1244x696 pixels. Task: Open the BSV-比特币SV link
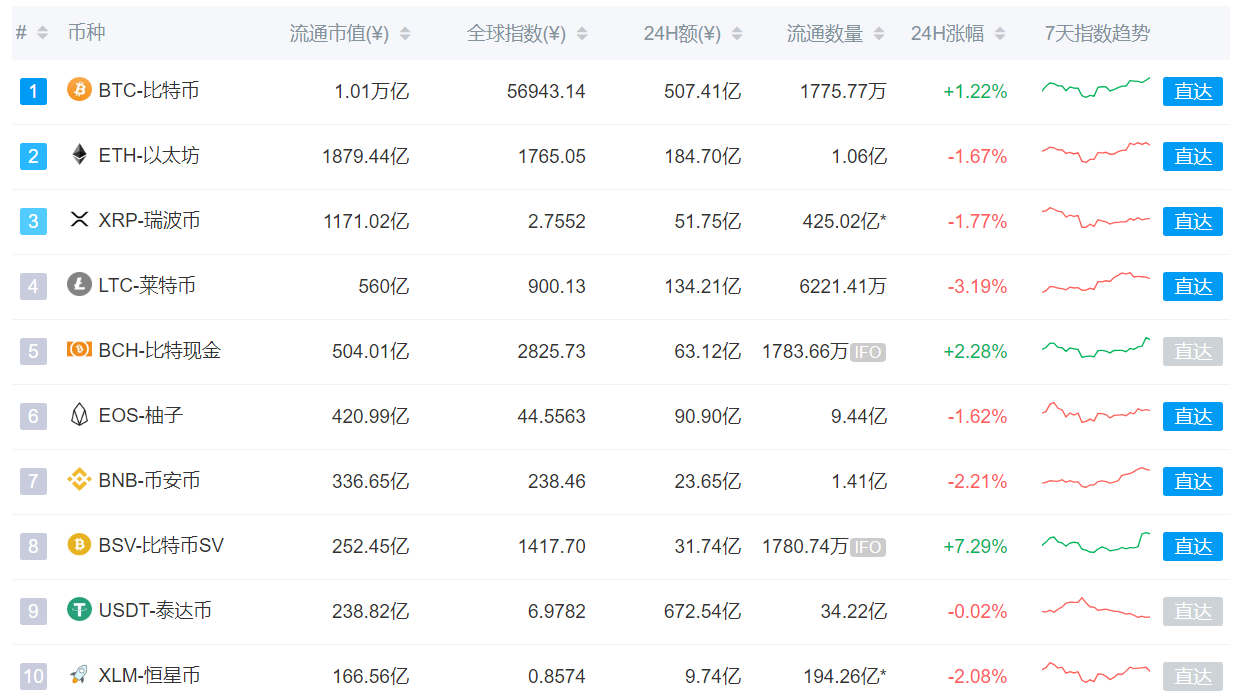[x=161, y=545]
